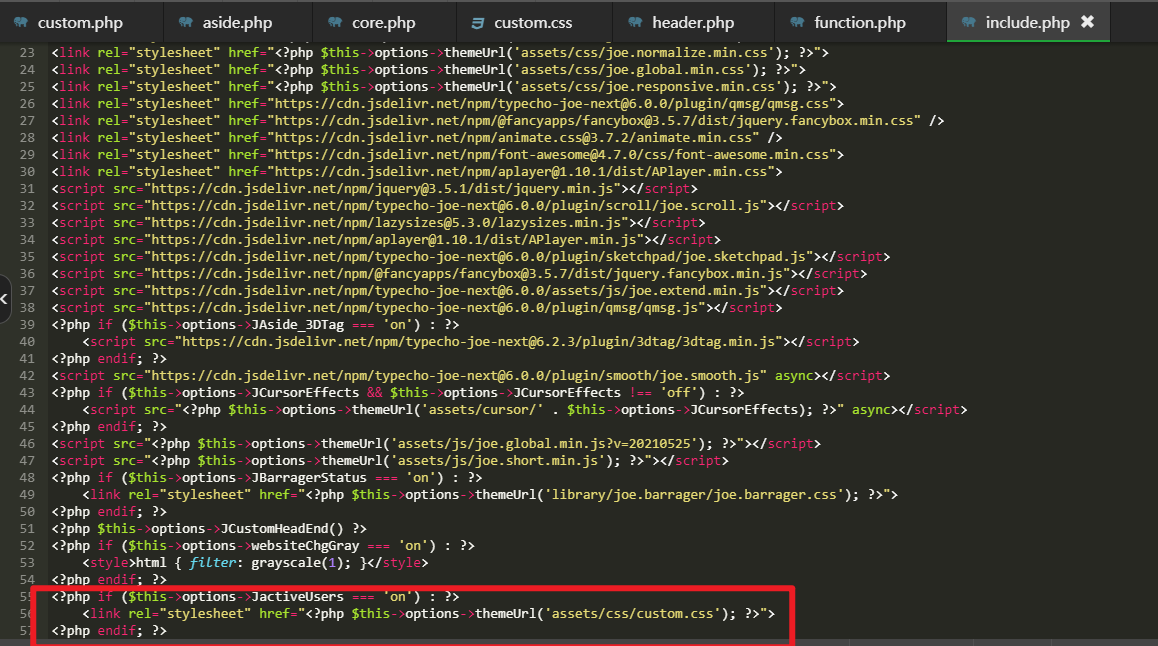Click 'assets/css/custom.css' path in highlighted code
Screen dimensions: 1158x646
pyautogui.click(x=633, y=613)
